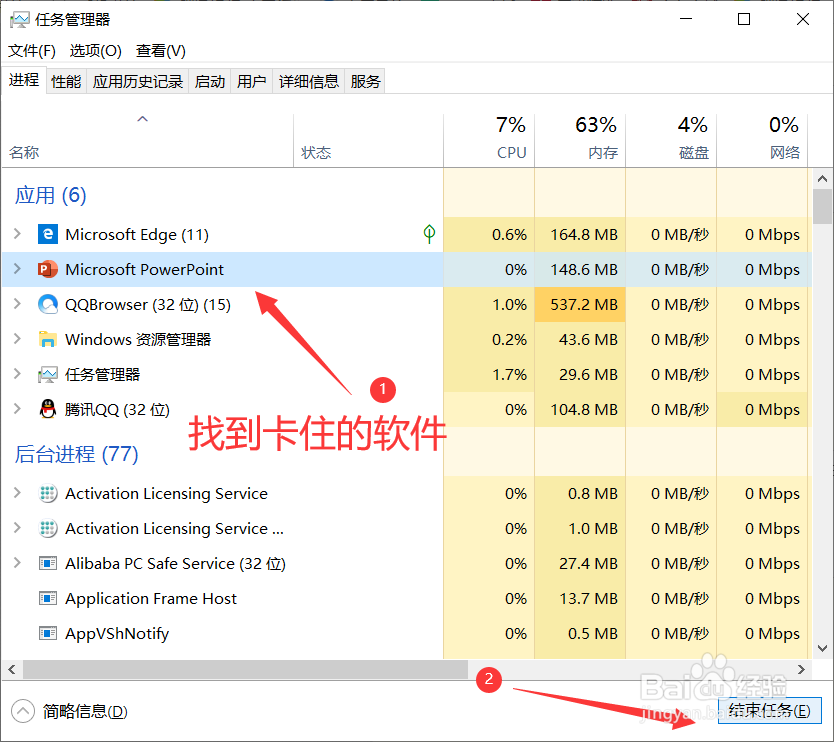Screen dimensions: 834x742
Task: Select the 任务管理器 icon in process list
Action: (48, 374)
